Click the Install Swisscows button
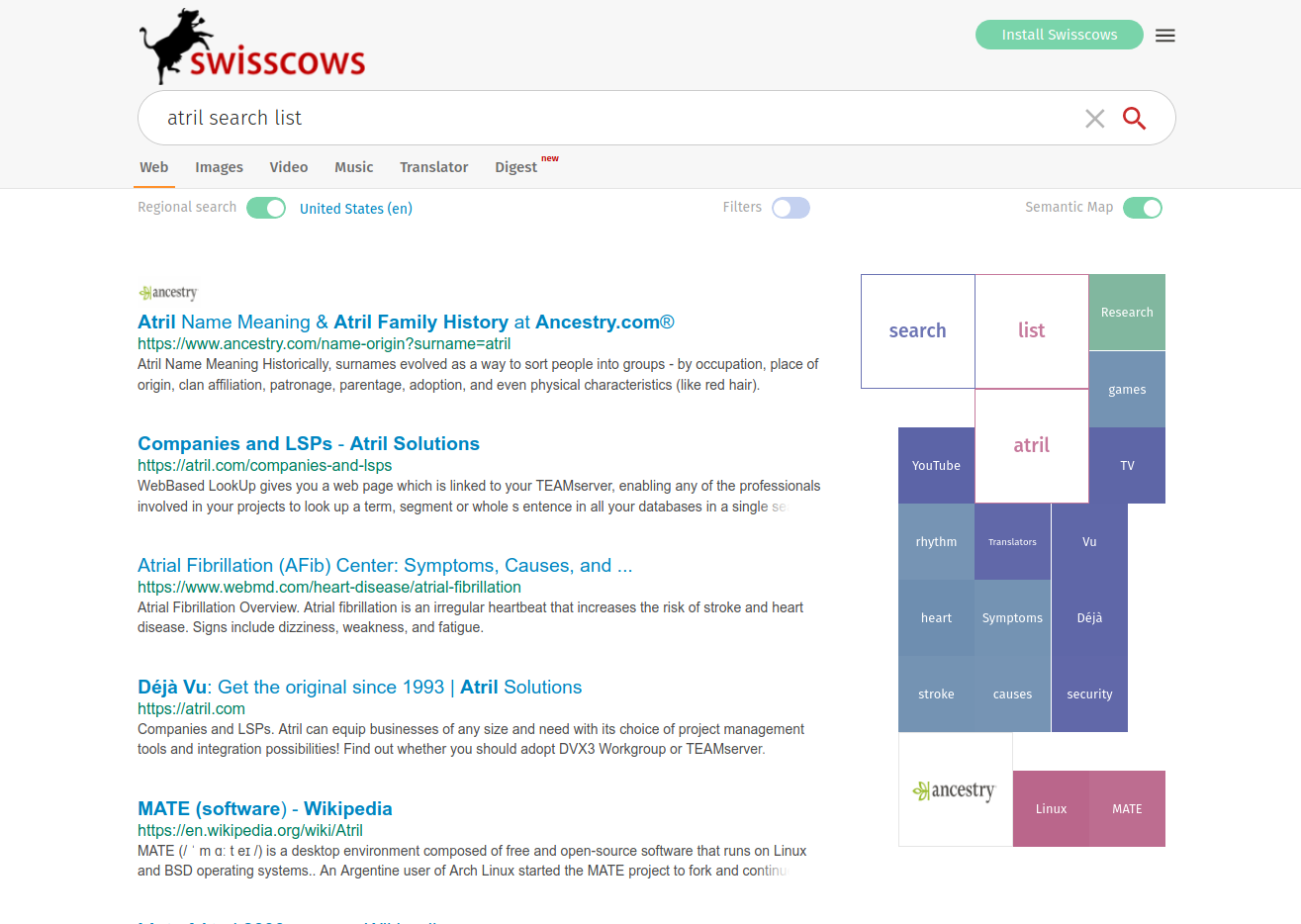 click(x=1060, y=35)
